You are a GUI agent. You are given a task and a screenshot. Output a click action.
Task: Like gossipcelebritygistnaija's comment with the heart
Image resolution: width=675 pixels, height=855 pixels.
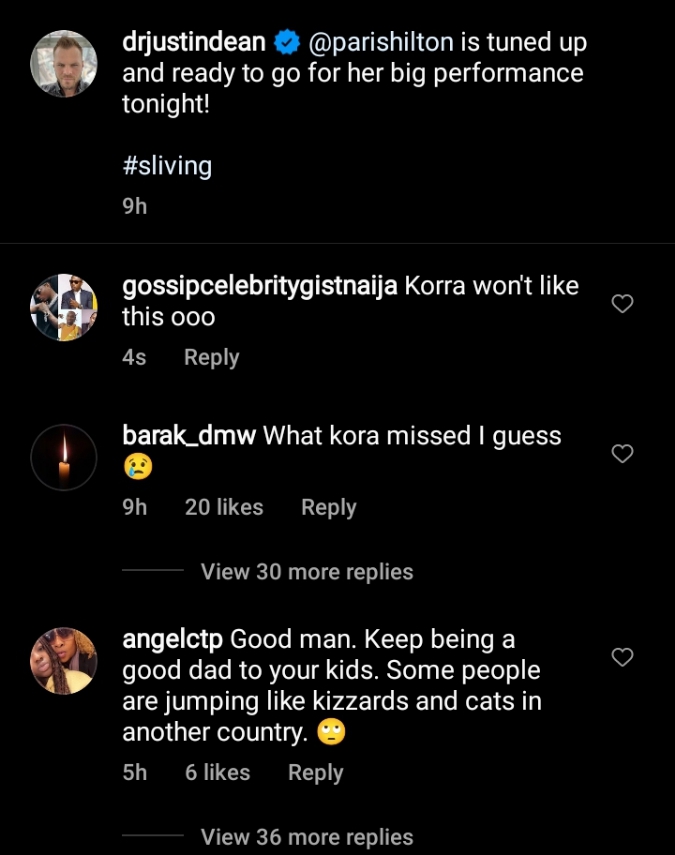(622, 303)
